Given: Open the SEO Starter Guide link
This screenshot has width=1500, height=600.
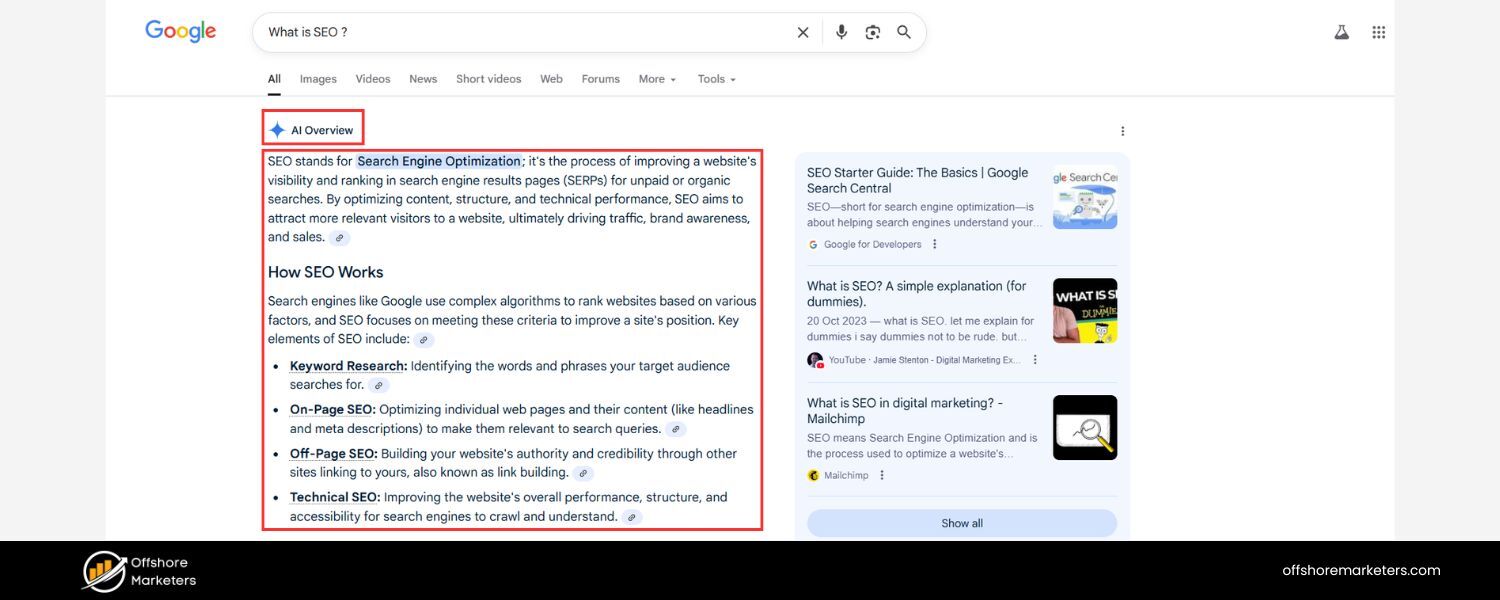Looking at the screenshot, I should click(x=917, y=180).
